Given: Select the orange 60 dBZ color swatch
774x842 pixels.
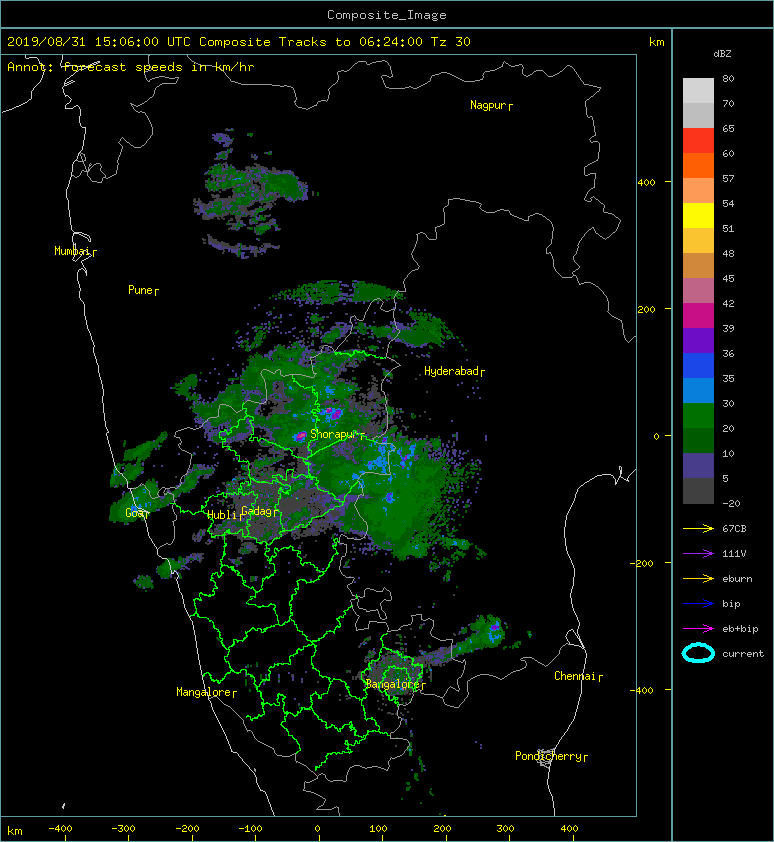Looking at the screenshot, I should pyautogui.click(x=698, y=165).
